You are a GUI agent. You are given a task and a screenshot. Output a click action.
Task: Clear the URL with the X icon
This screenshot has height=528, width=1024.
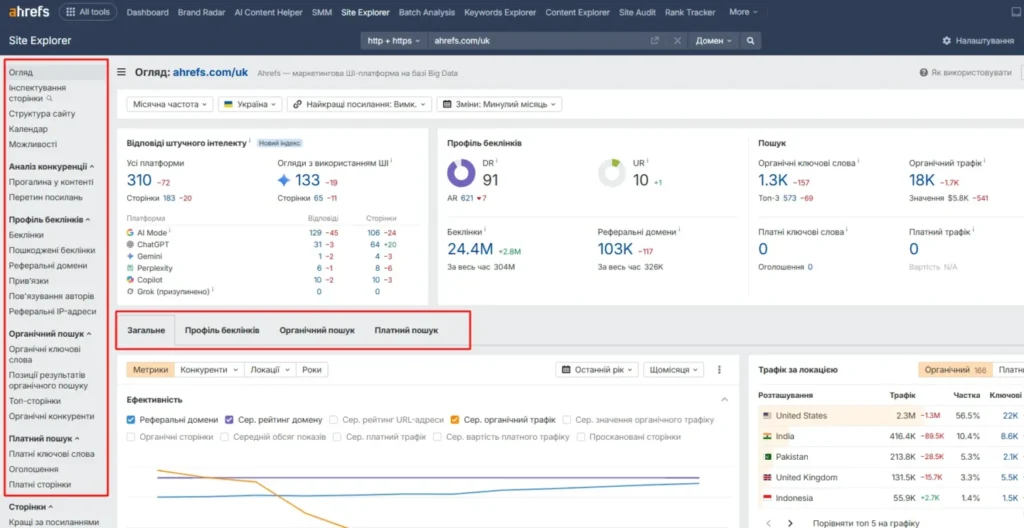click(x=677, y=41)
